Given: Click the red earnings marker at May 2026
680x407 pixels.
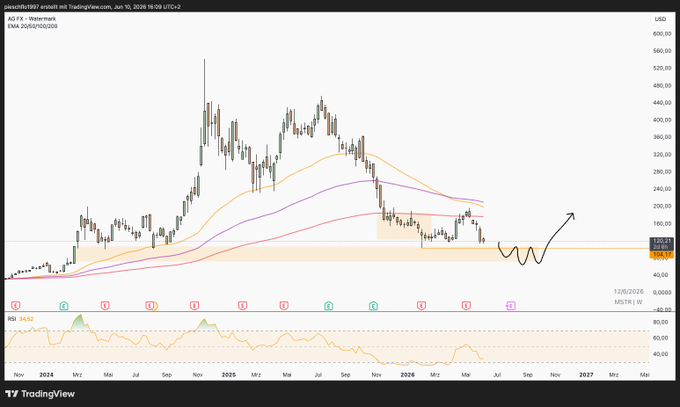Looking at the screenshot, I should click(x=466, y=306).
